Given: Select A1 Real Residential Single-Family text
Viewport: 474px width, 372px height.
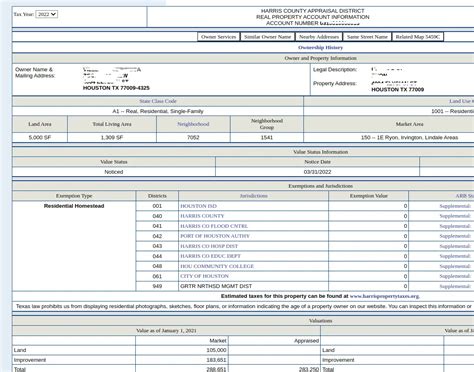Looking at the screenshot, I should click(x=158, y=111).
